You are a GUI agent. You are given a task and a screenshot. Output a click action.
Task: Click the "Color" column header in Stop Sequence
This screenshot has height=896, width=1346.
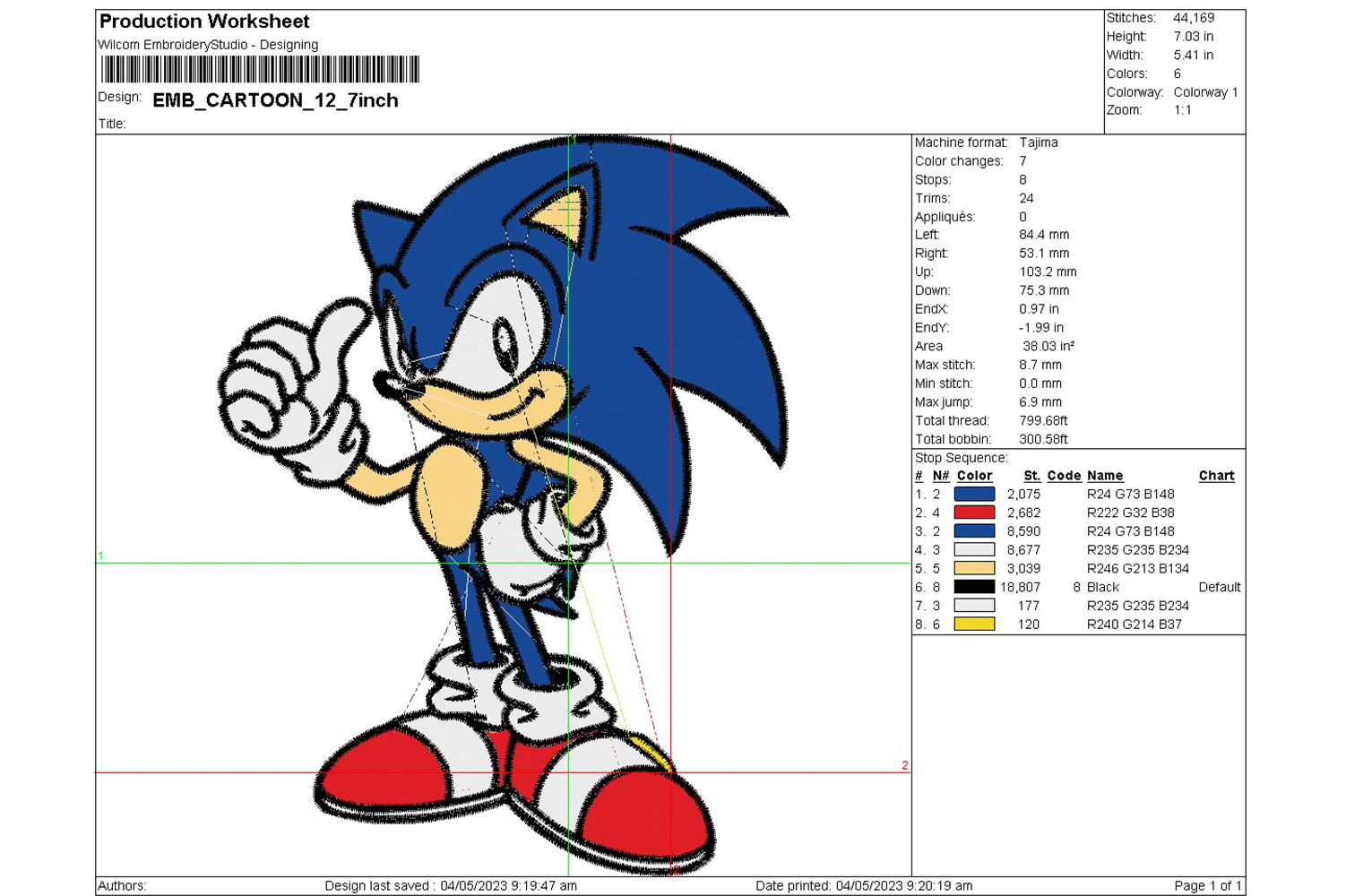tap(974, 476)
